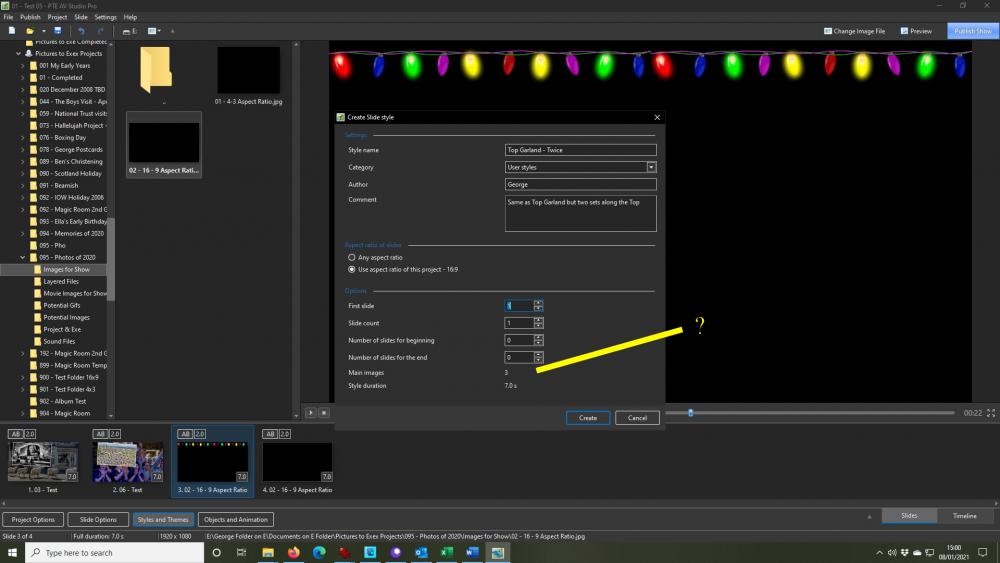
Task: Expand the '001 My Early Years' folder
Action: tap(23, 65)
